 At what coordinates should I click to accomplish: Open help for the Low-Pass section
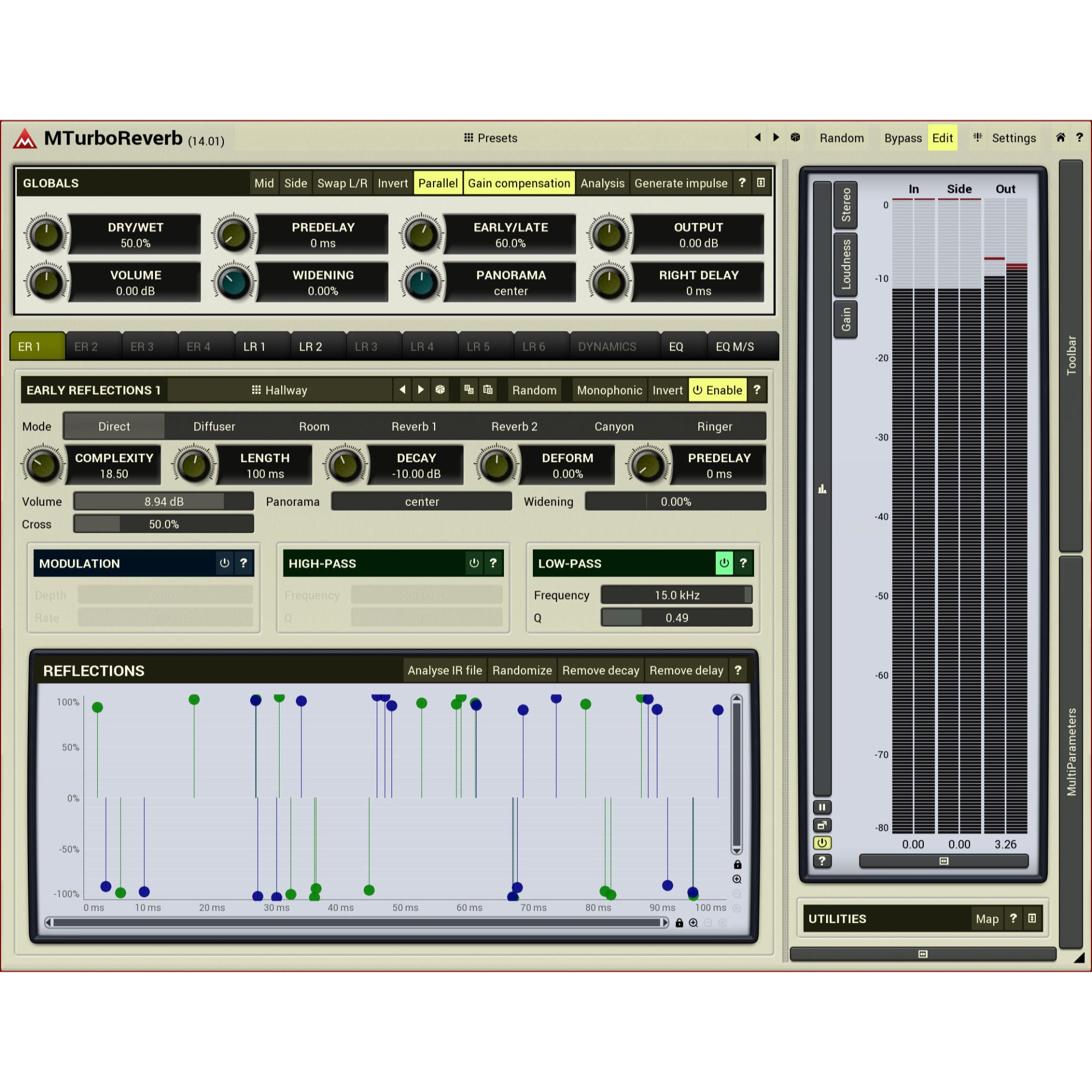click(743, 563)
